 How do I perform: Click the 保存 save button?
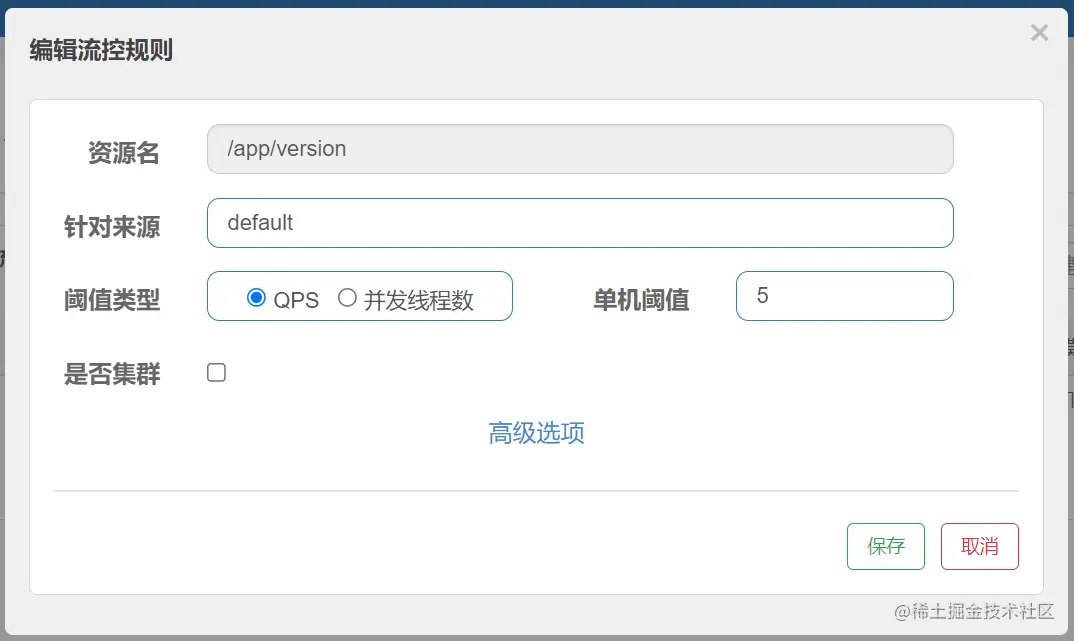pos(885,546)
